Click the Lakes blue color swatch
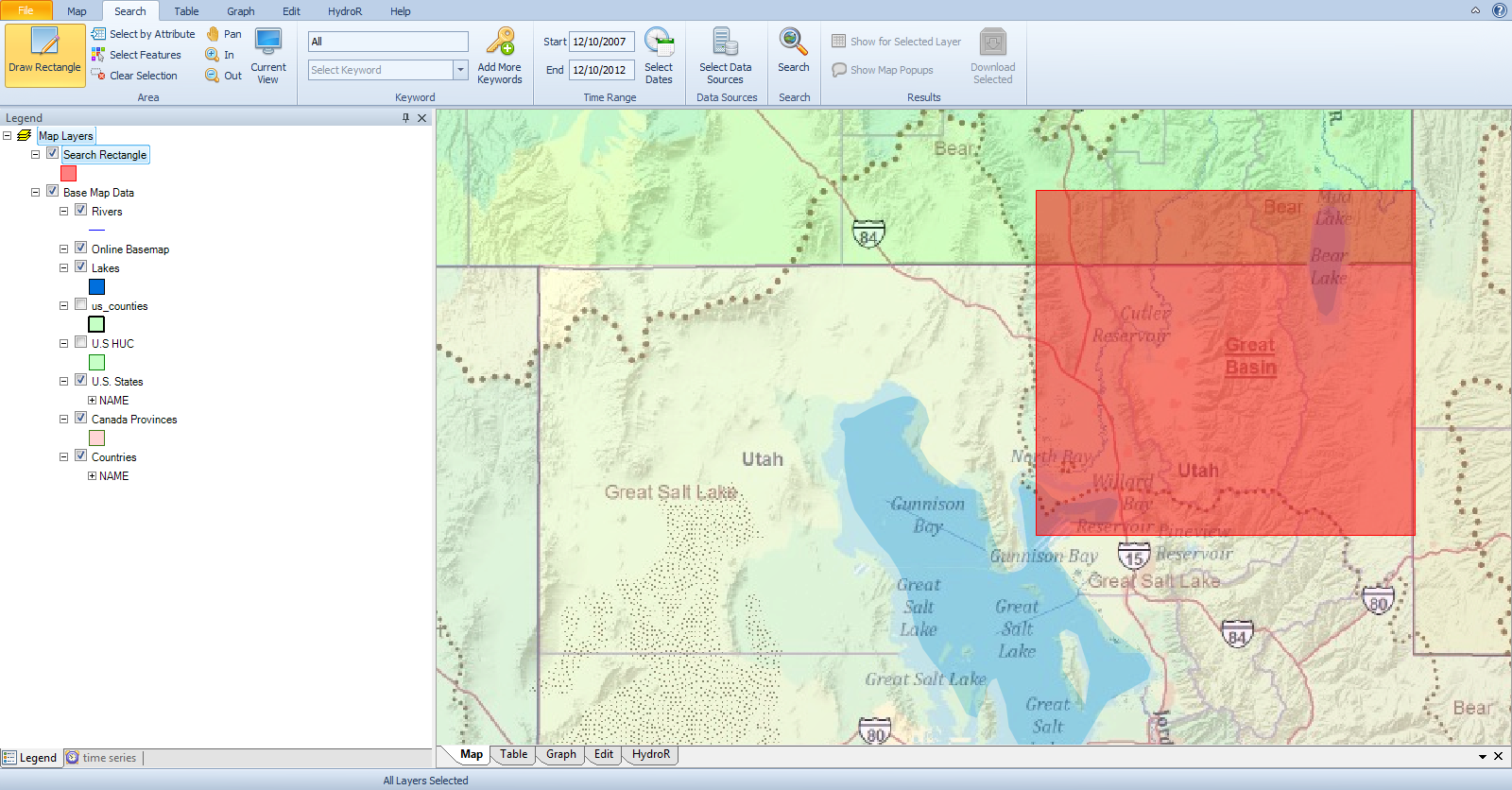 (x=96, y=287)
